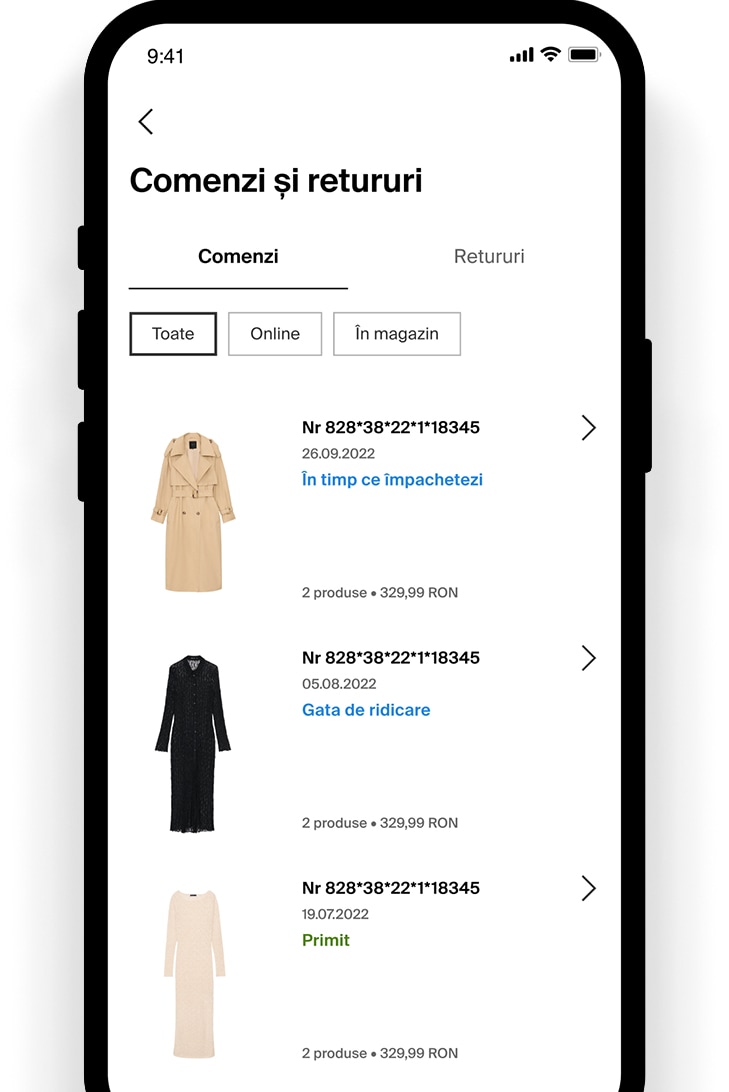729x1092 pixels.
Task: Tap the cellular signal bars icon
Action: (x=522, y=55)
